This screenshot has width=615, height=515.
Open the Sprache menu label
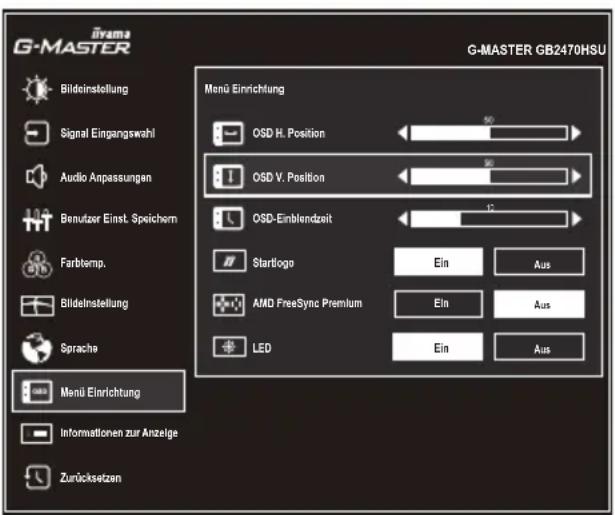(79, 348)
